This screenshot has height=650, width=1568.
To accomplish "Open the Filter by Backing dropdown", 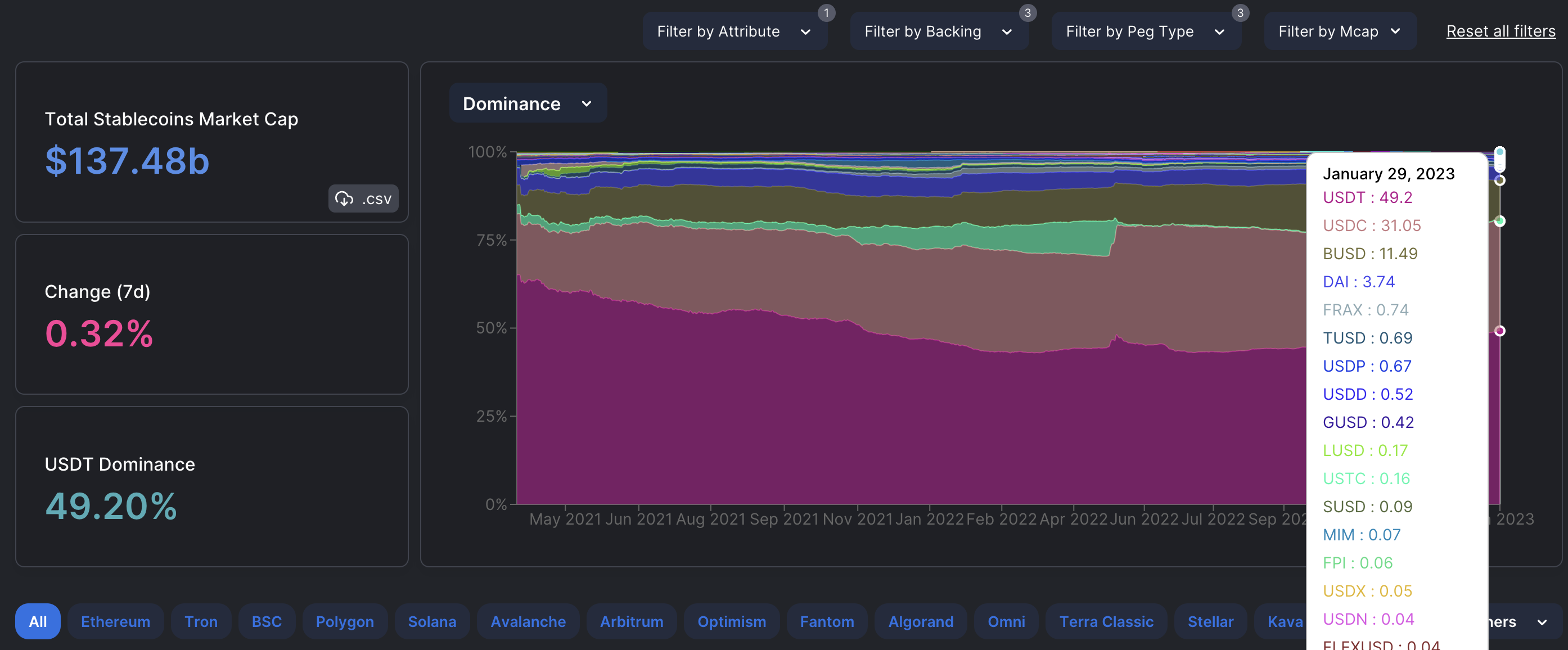I will pos(939,31).
